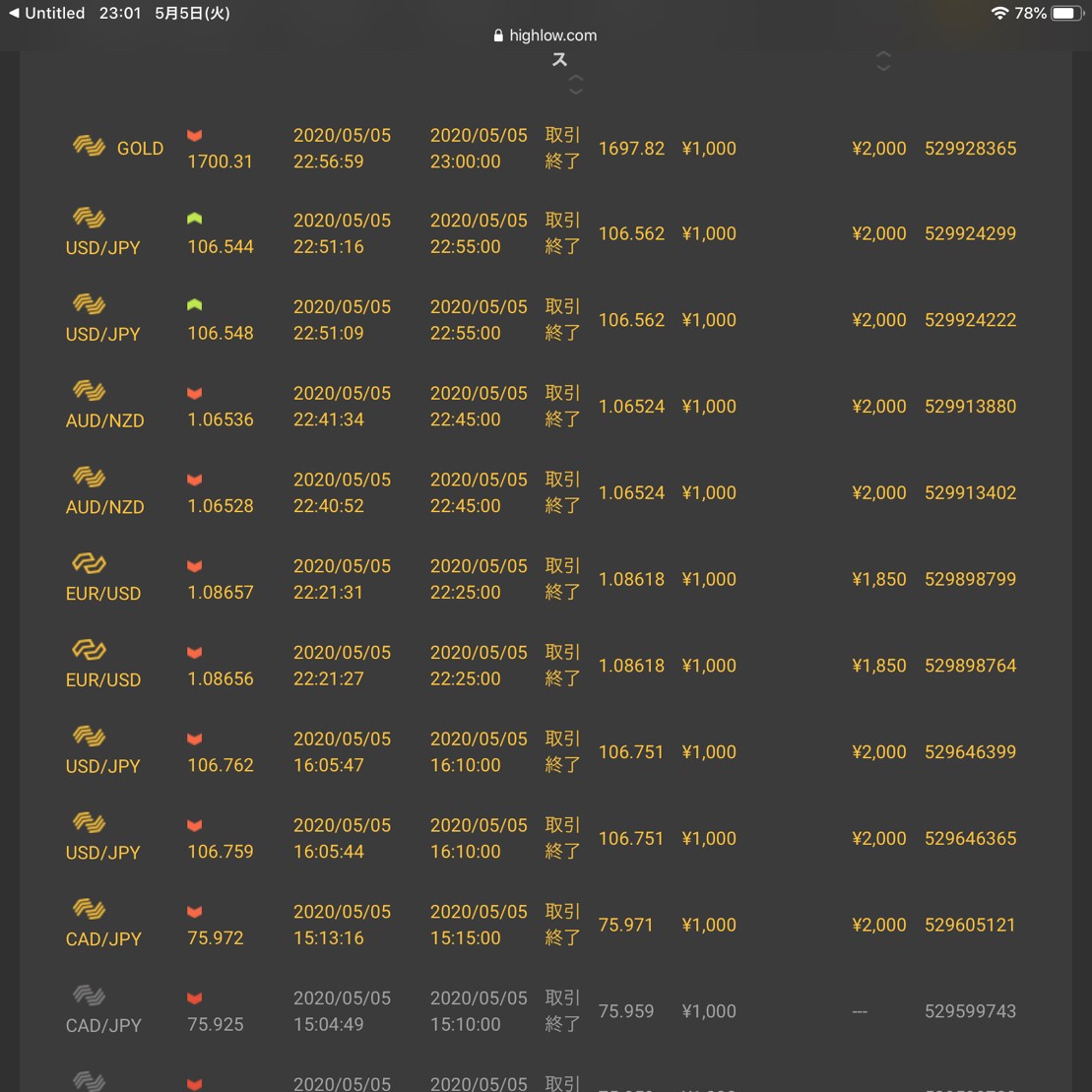
Task: Click payout ¥1,850 of trade 529898764
Action: 879,665
